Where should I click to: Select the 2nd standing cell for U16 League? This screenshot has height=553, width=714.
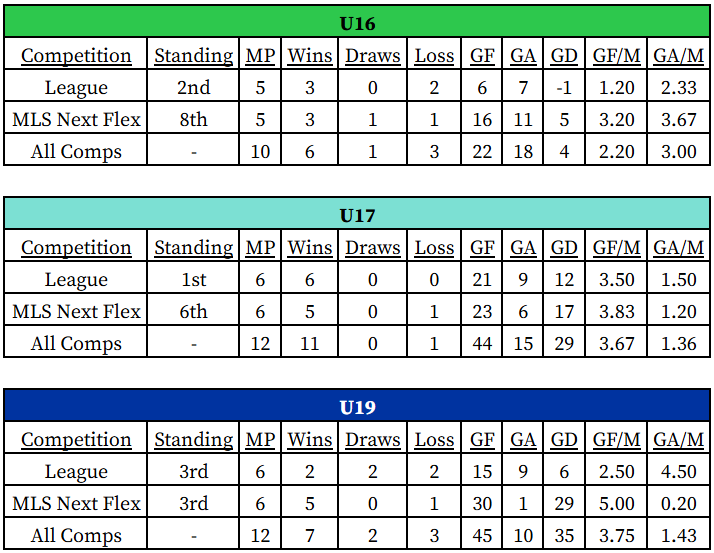pyautogui.click(x=193, y=88)
